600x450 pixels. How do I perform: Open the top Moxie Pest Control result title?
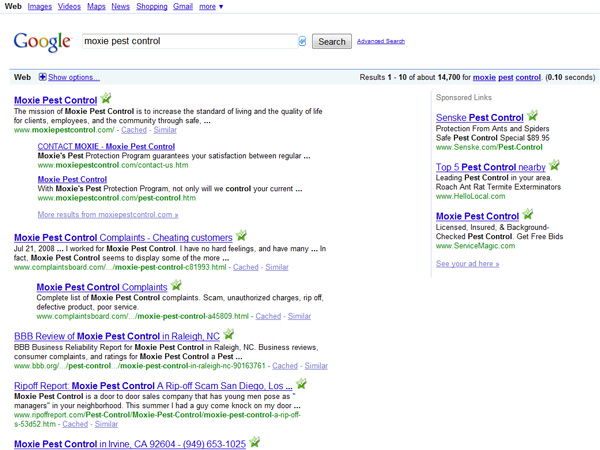coord(55,100)
